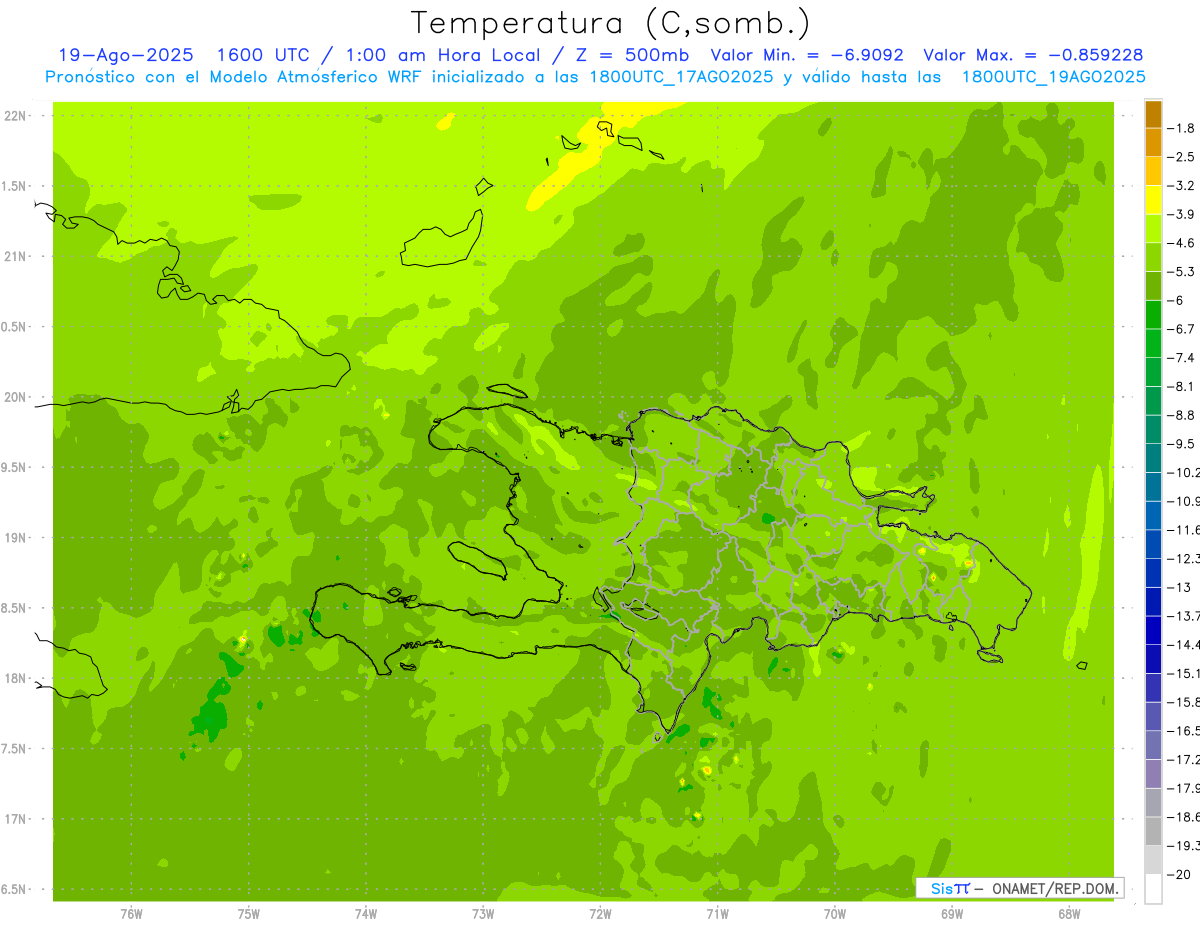The height and width of the screenshot is (927, 1200).
Task: Click the '75W' longitude label
Action: click(249, 914)
